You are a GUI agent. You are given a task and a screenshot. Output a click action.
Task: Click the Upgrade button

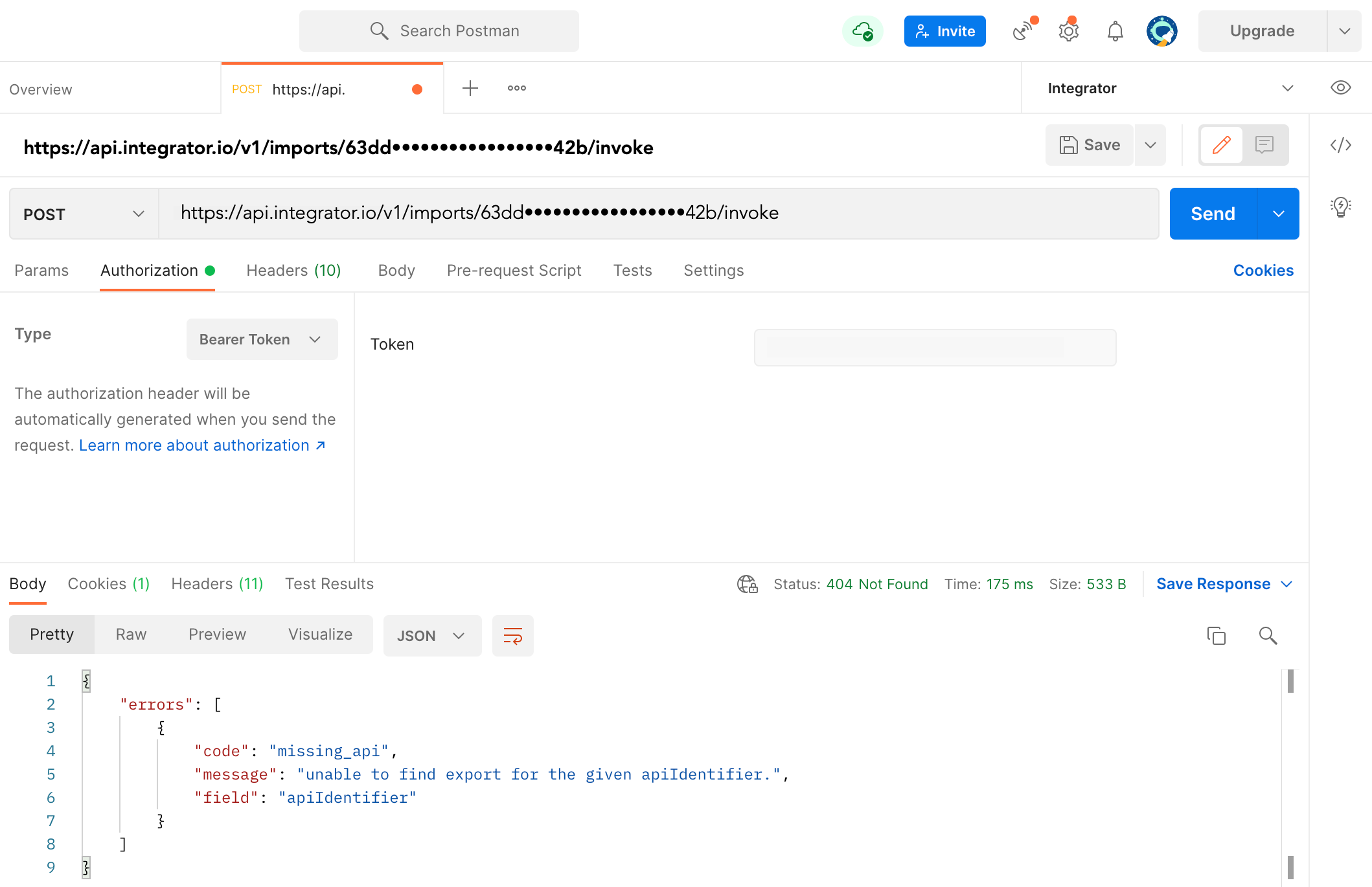pyautogui.click(x=1262, y=31)
